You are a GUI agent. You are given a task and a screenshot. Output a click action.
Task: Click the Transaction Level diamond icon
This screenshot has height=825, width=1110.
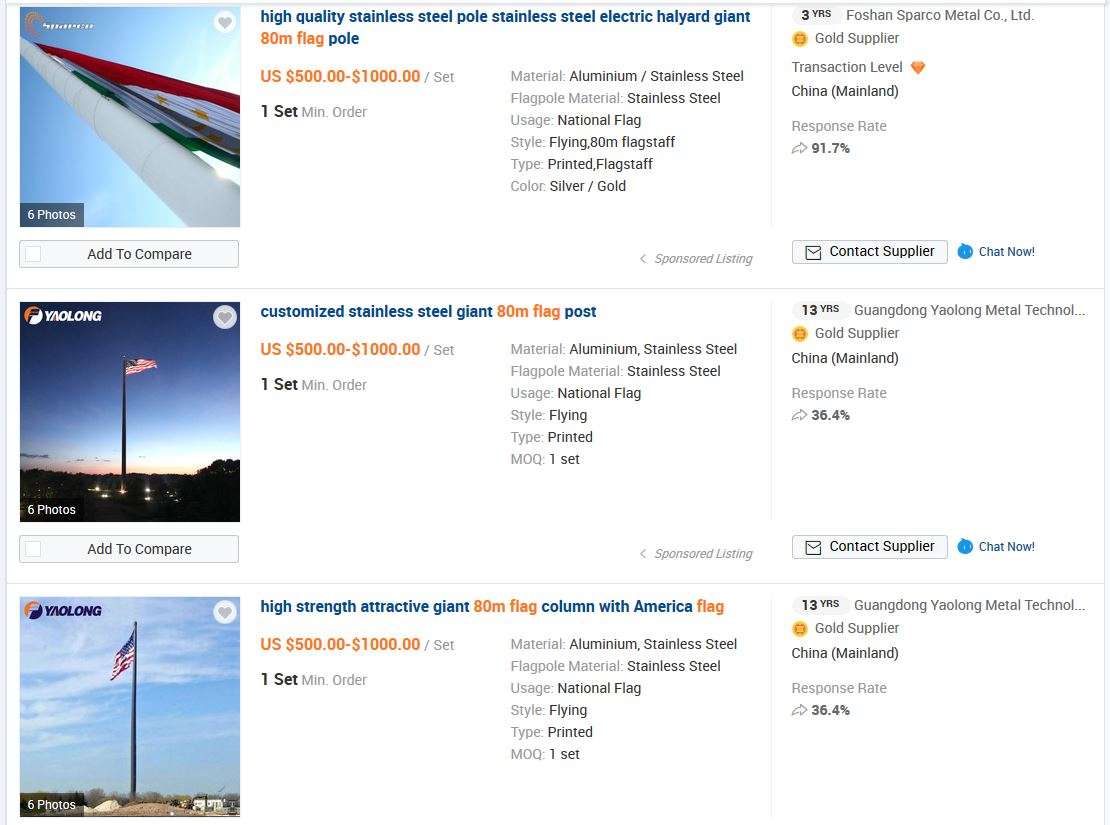point(918,68)
